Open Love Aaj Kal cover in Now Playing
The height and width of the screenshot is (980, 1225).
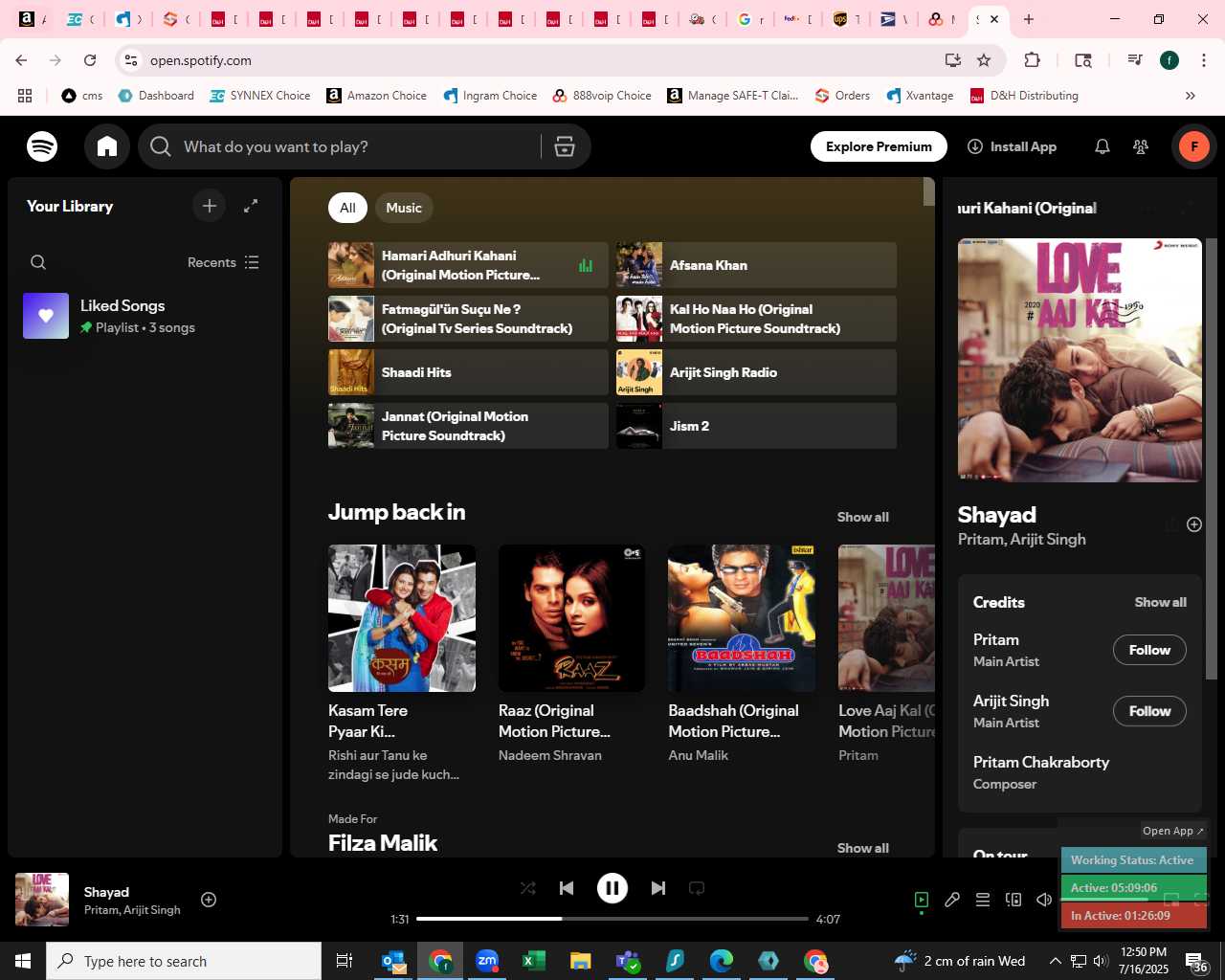coord(1080,360)
